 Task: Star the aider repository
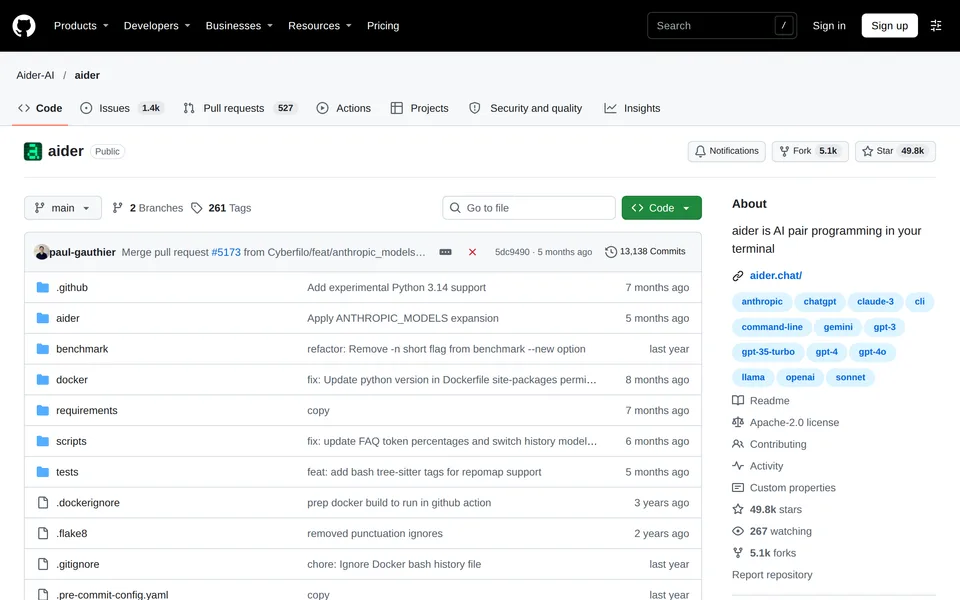click(x=894, y=151)
